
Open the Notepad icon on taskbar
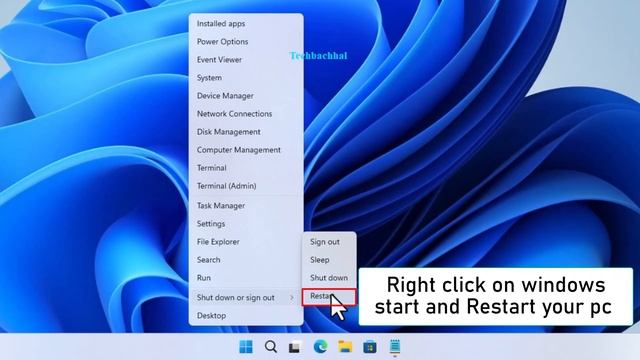coord(395,347)
